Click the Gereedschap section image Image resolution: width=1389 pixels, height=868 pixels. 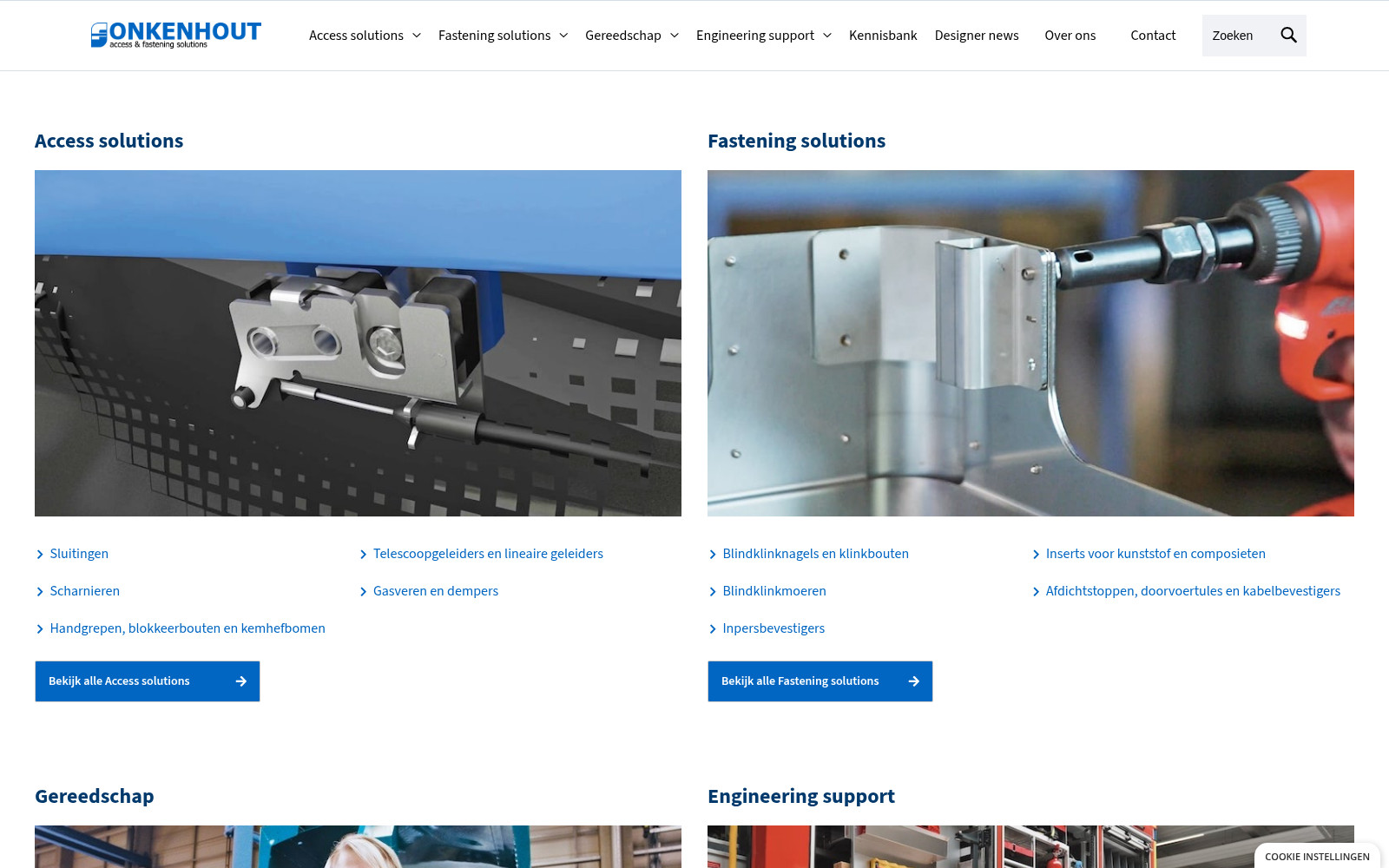(x=358, y=846)
